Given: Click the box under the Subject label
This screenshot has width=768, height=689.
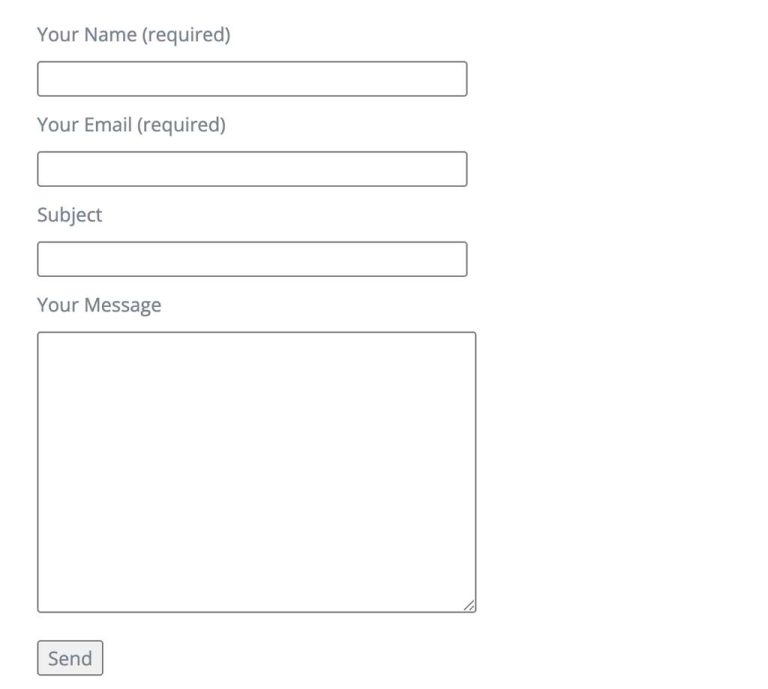Looking at the screenshot, I should point(252,259).
